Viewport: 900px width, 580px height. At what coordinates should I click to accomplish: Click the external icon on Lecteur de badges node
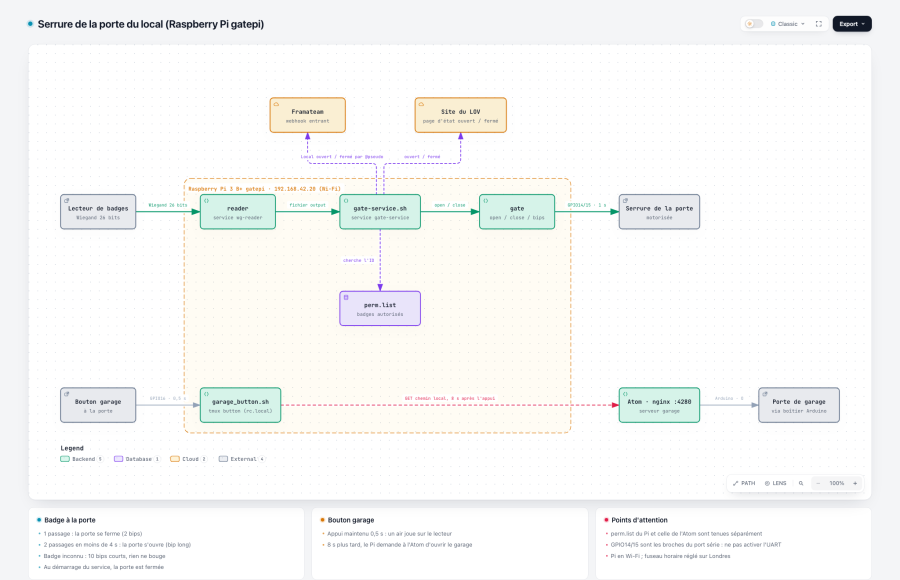coord(67,201)
